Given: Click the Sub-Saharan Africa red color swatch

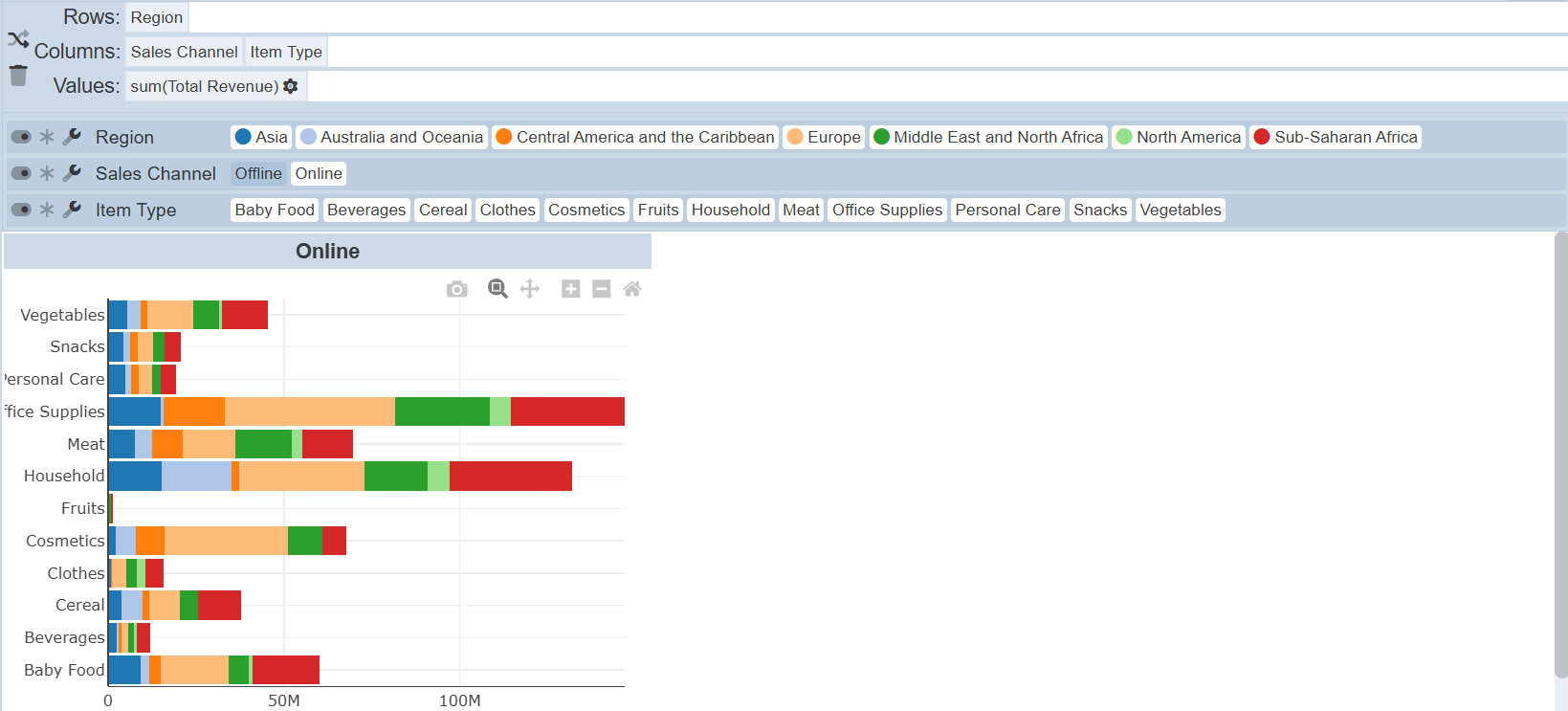Looking at the screenshot, I should 1262,137.
